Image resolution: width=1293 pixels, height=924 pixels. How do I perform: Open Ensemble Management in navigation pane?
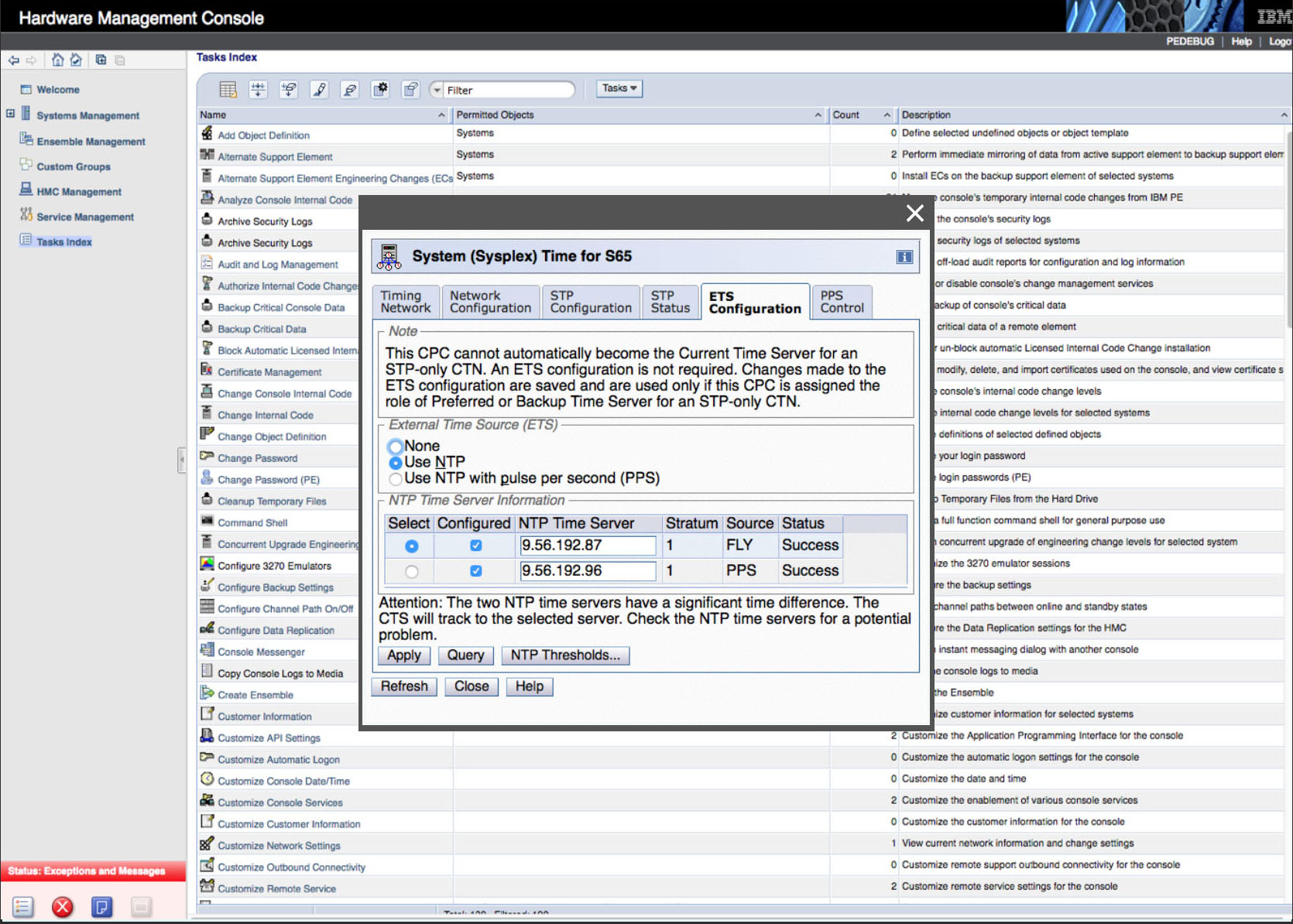(x=91, y=142)
